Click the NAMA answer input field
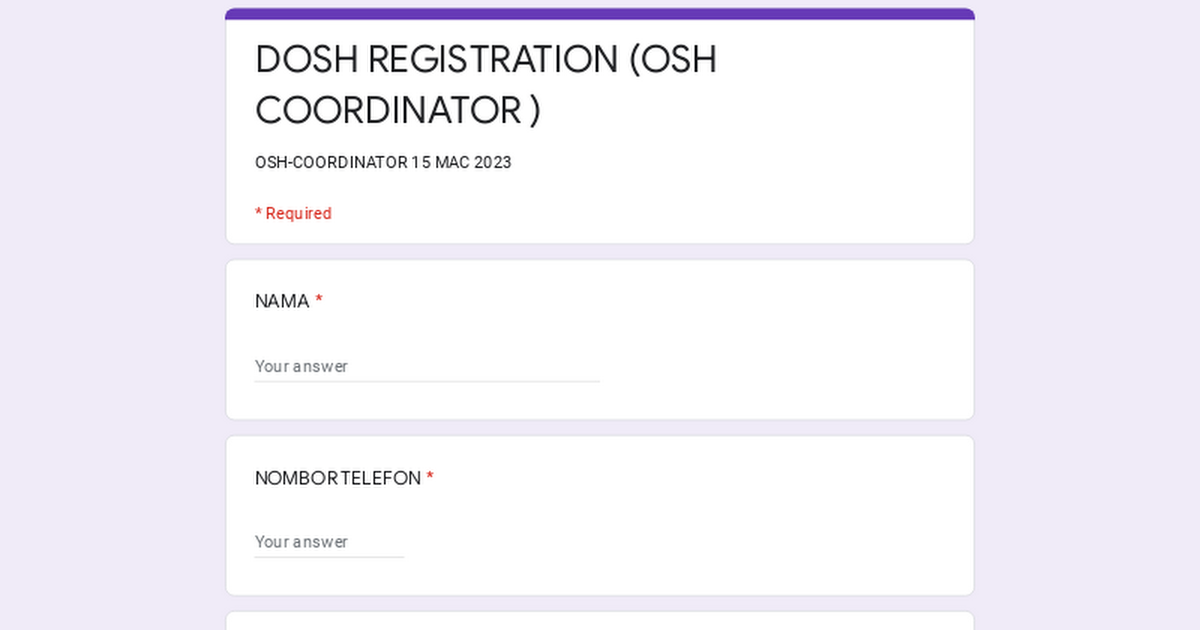 coord(426,366)
